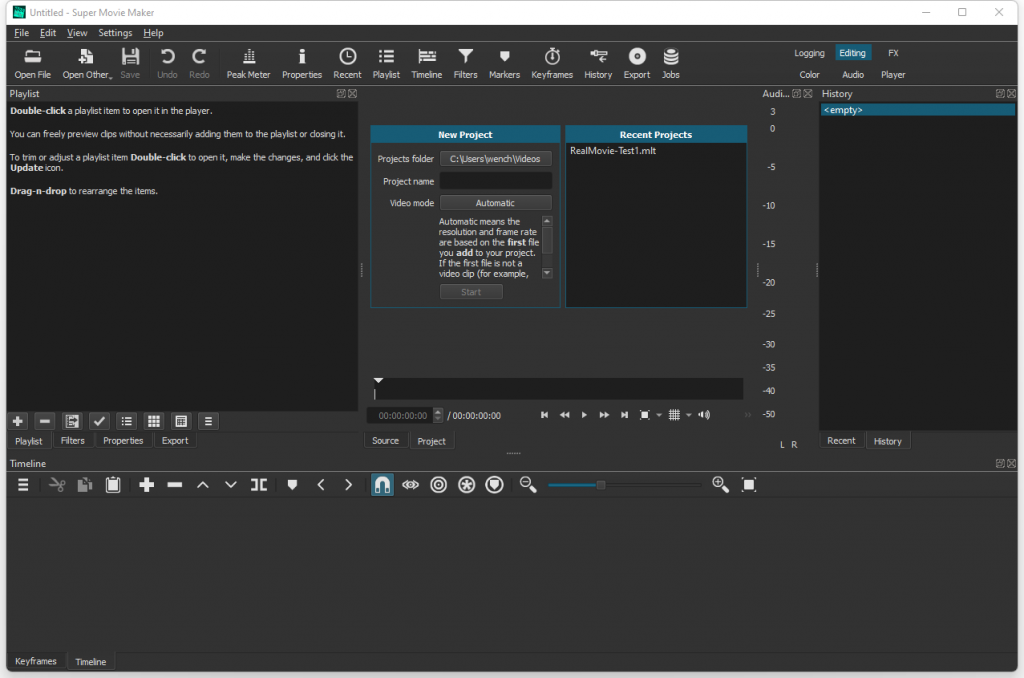Open the Settings menu
1024x678 pixels.
115,33
